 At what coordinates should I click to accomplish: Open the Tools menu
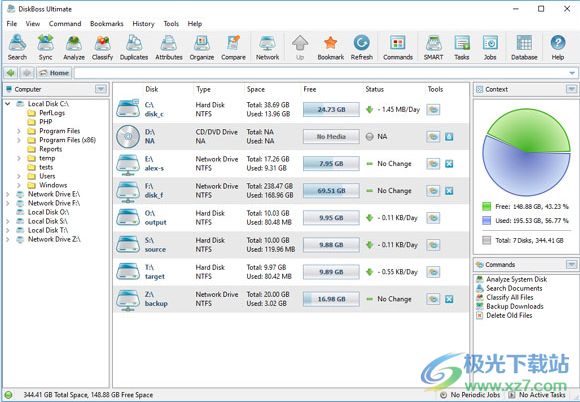pos(171,24)
